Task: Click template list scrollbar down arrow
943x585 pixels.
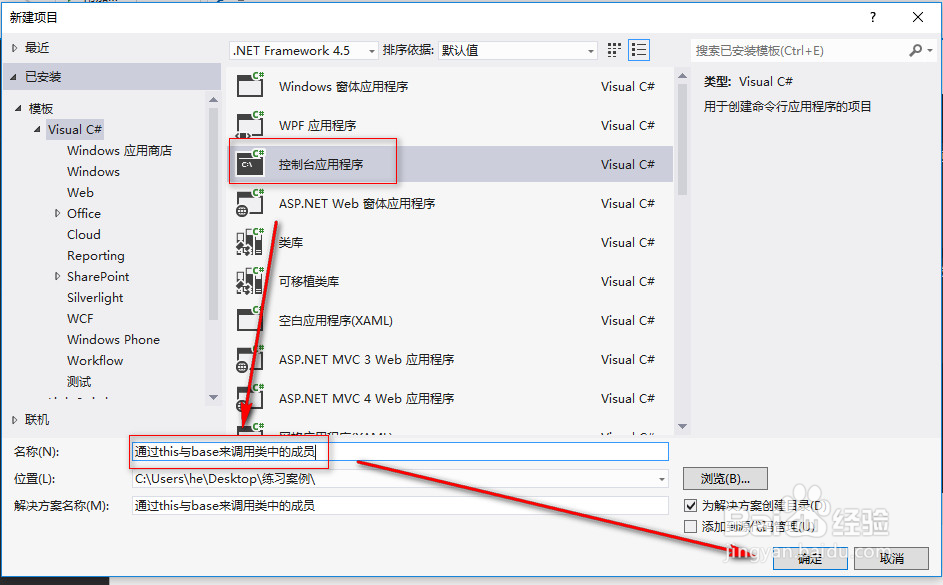Action: pyautogui.click(x=682, y=426)
